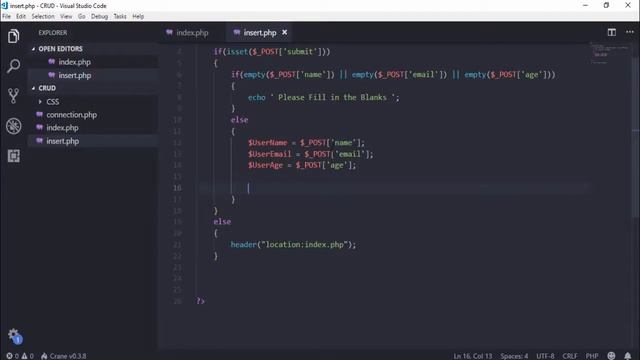Click the echo 'Please Fill in the Blanks' line
640x360 pixels.
324,97
